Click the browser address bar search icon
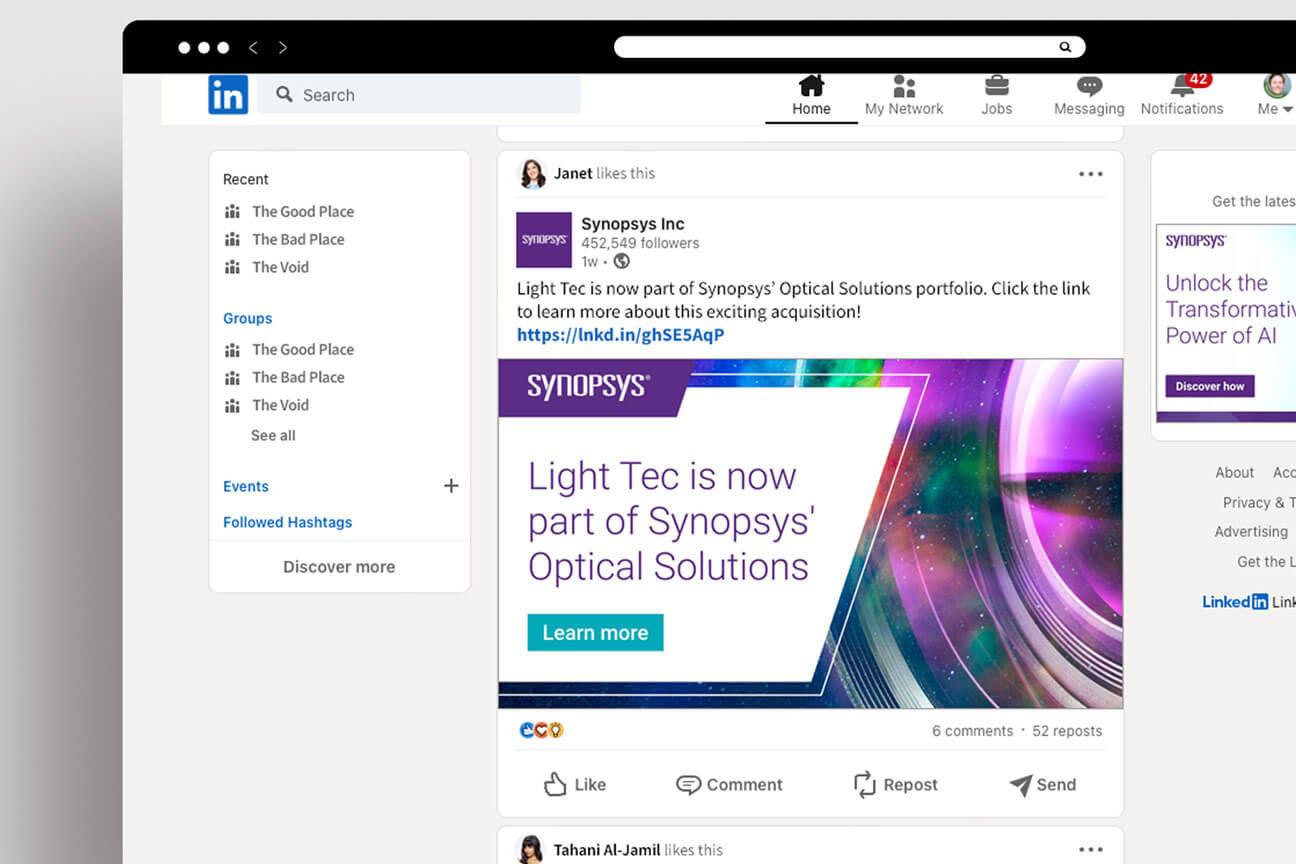This screenshot has height=864, width=1296. tap(1065, 47)
